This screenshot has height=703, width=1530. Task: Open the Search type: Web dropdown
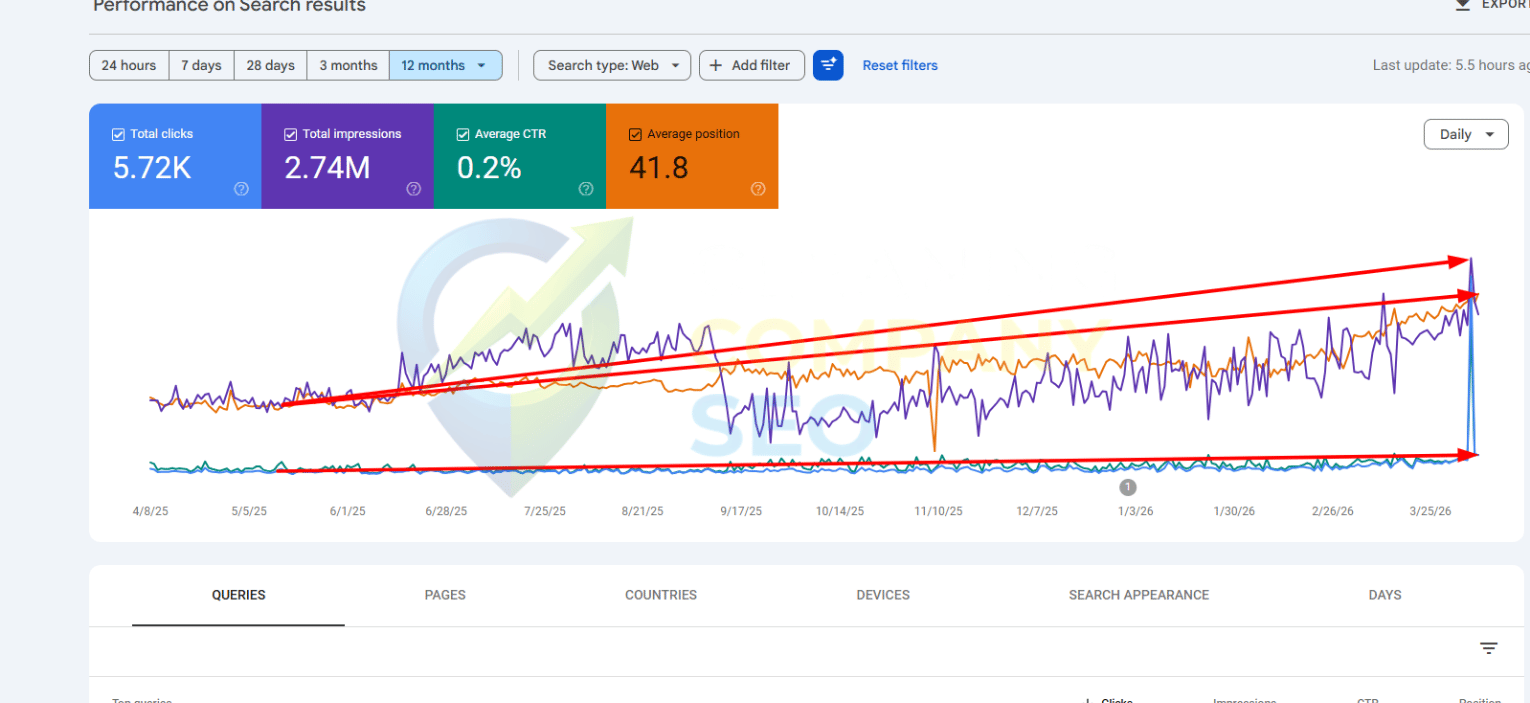click(611, 65)
